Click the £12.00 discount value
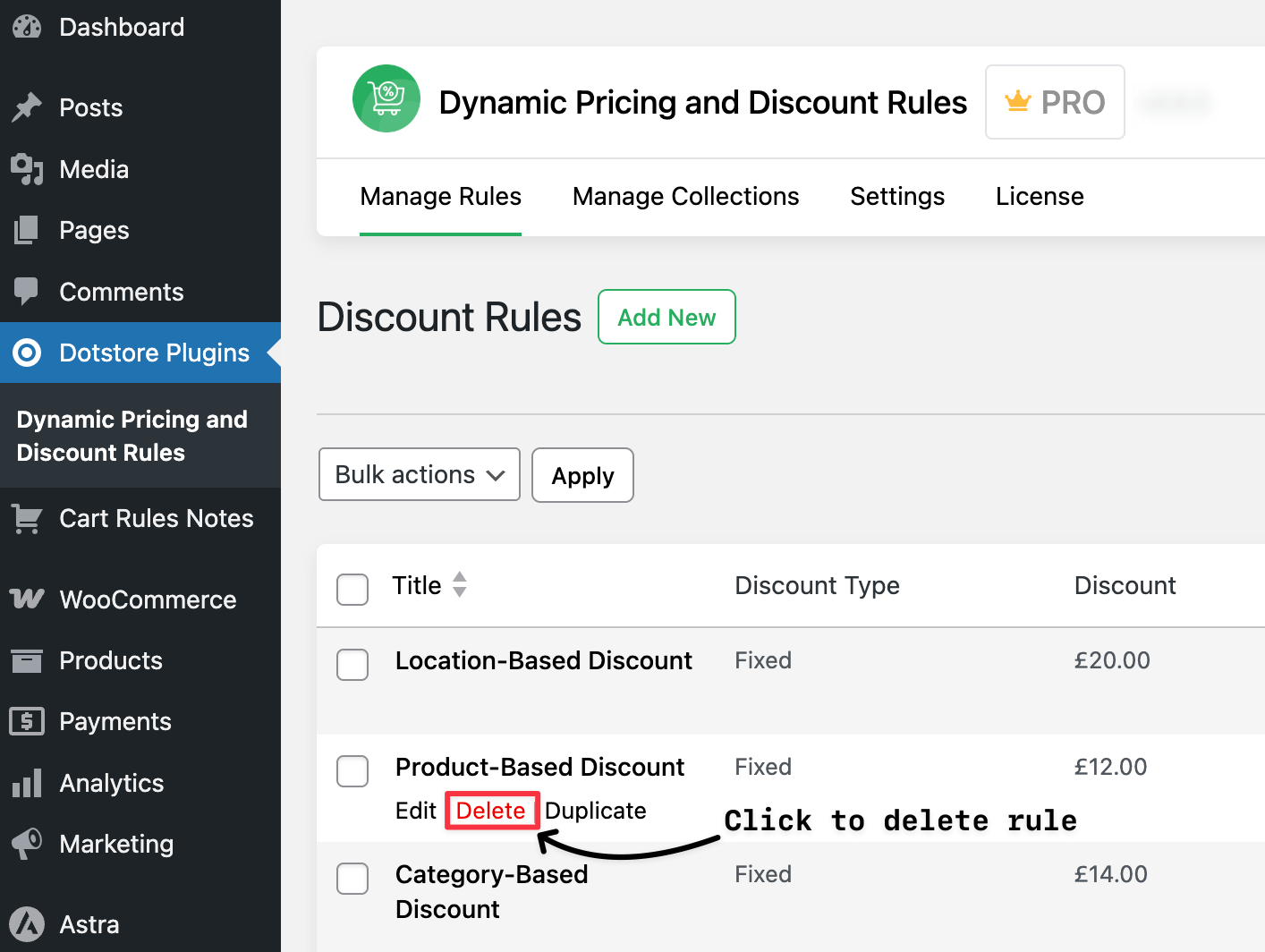The height and width of the screenshot is (952, 1265). click(x=1110, y=767)
